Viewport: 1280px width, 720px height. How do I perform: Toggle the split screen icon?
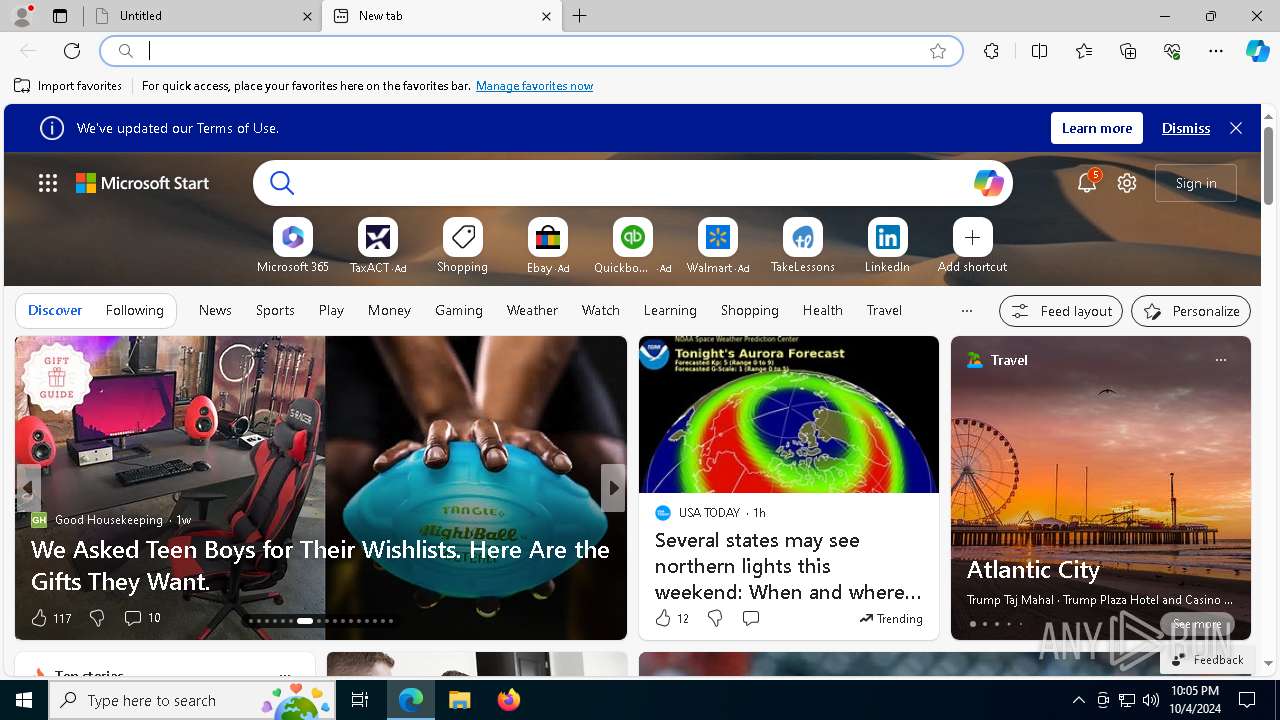click(1039, 51)
